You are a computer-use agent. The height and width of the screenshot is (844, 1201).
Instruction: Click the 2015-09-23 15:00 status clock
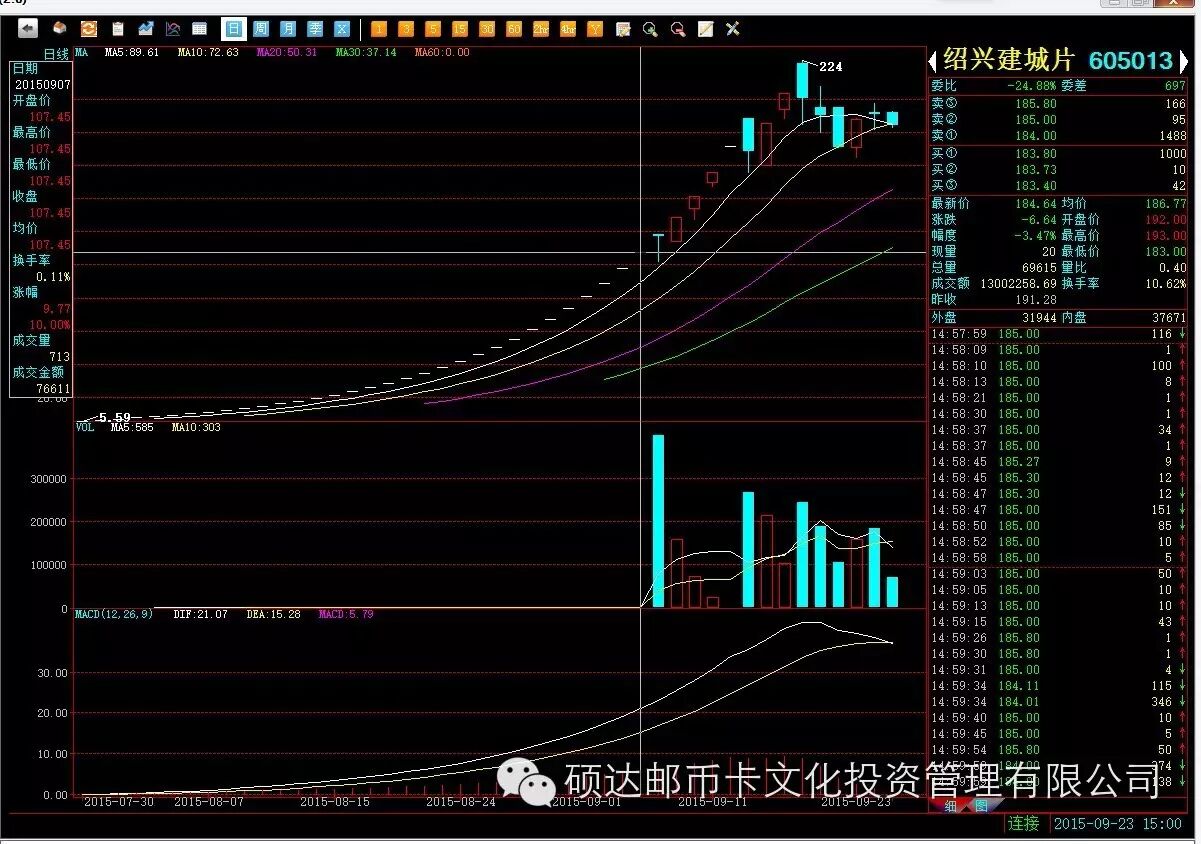click(1117, 824)
